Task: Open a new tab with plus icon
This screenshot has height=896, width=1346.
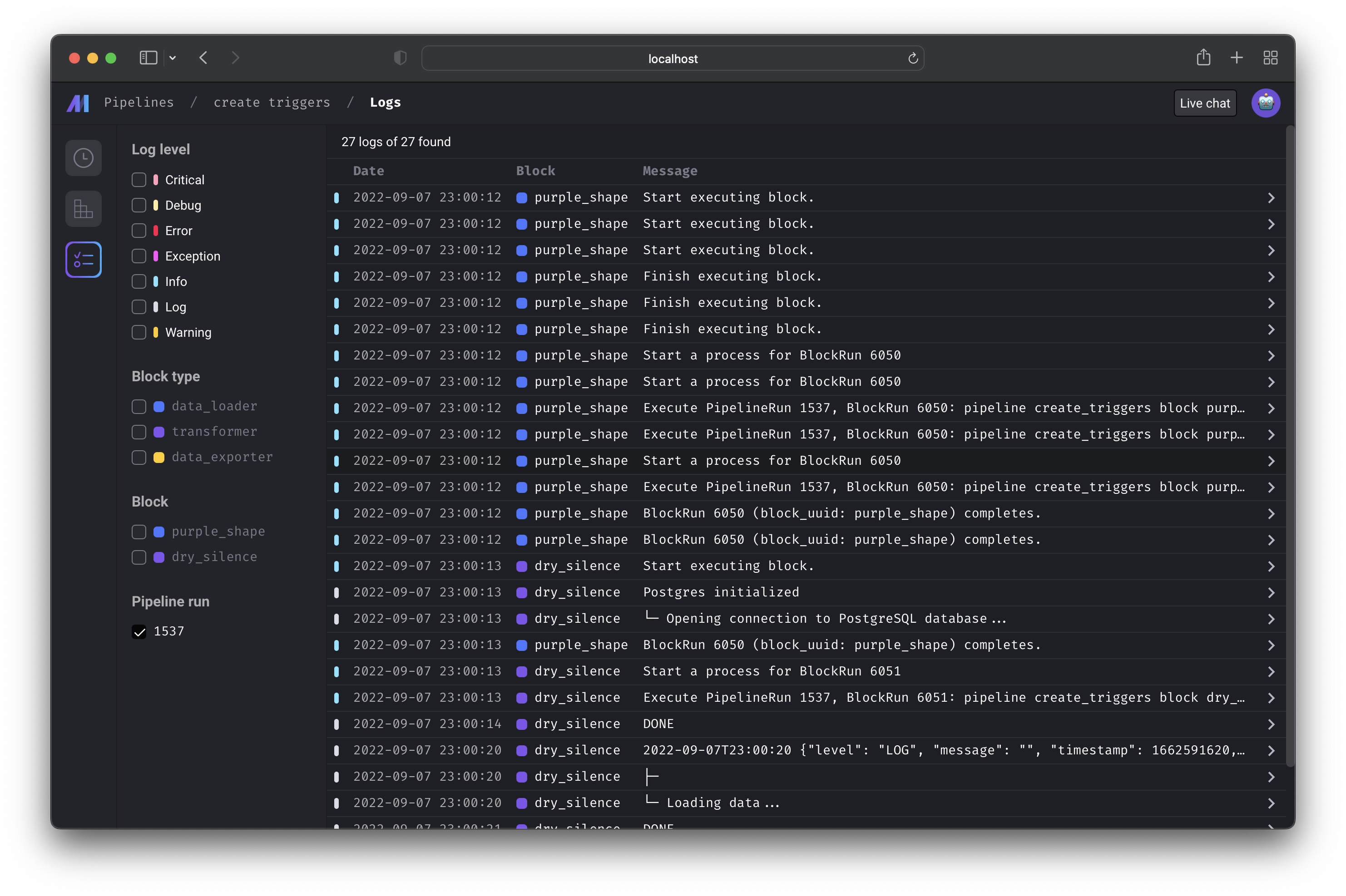Action: [1237, 58]
